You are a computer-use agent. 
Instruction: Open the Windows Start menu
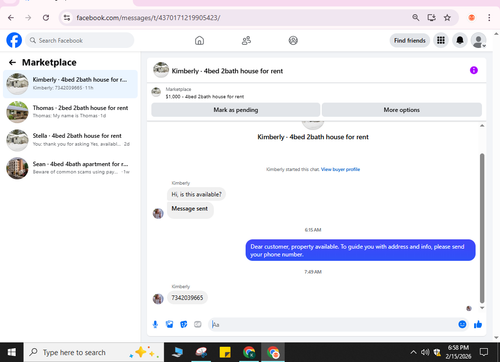pos(12,352)
